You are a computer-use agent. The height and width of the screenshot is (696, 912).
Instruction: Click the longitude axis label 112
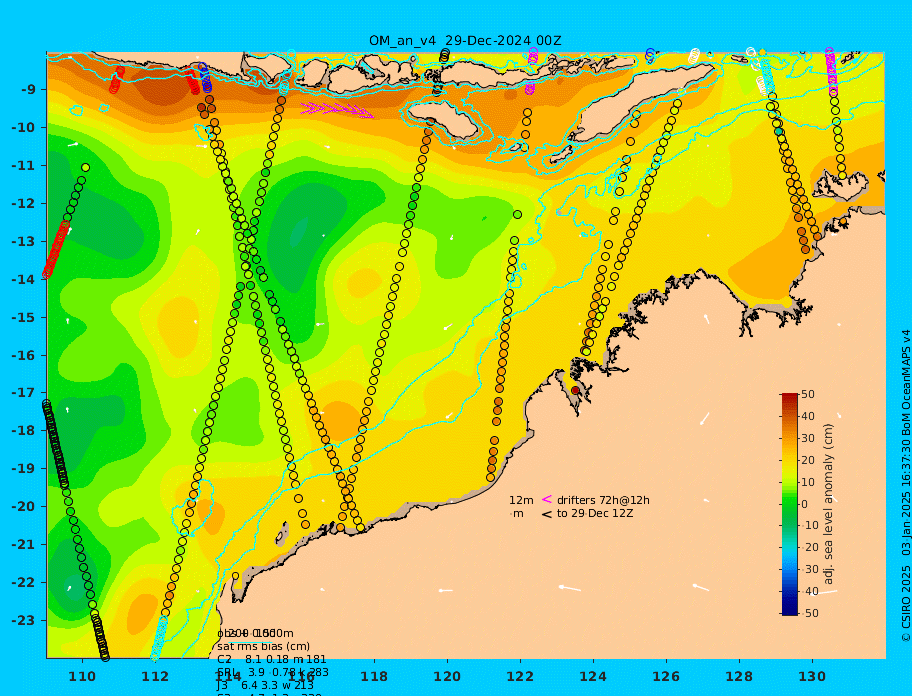[155, 676]
